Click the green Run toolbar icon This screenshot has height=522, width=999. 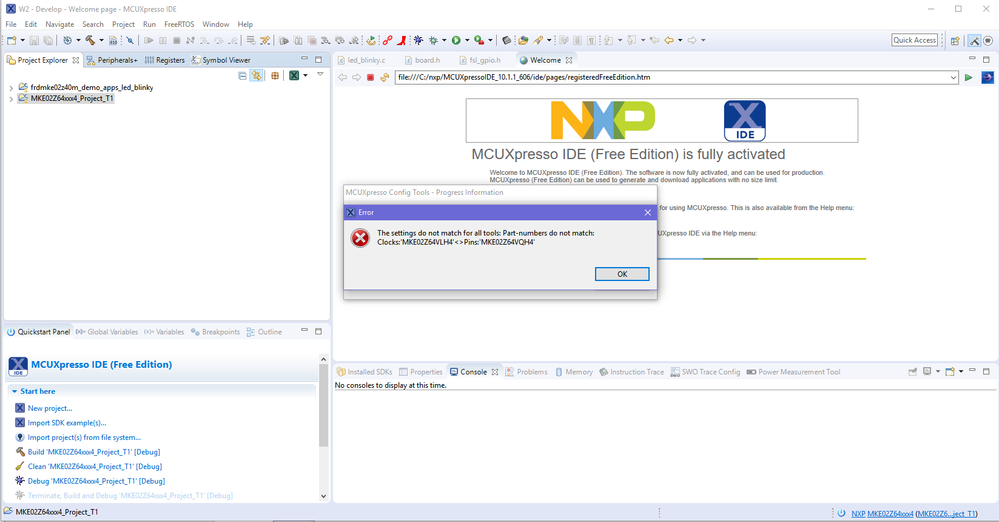[x=456, y=40]
